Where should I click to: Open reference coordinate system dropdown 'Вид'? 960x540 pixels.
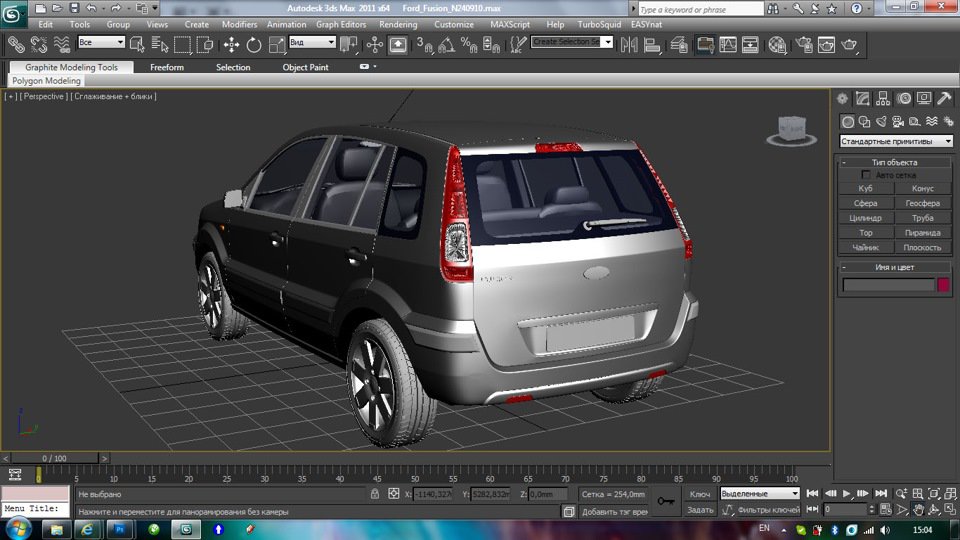pos(312,42)
